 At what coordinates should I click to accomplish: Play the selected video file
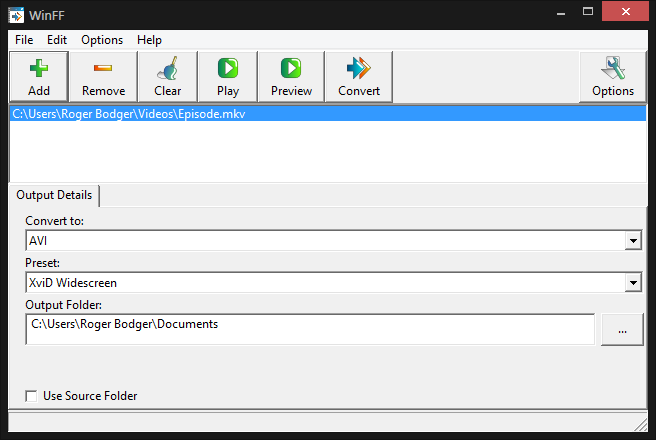pos(228,69)
